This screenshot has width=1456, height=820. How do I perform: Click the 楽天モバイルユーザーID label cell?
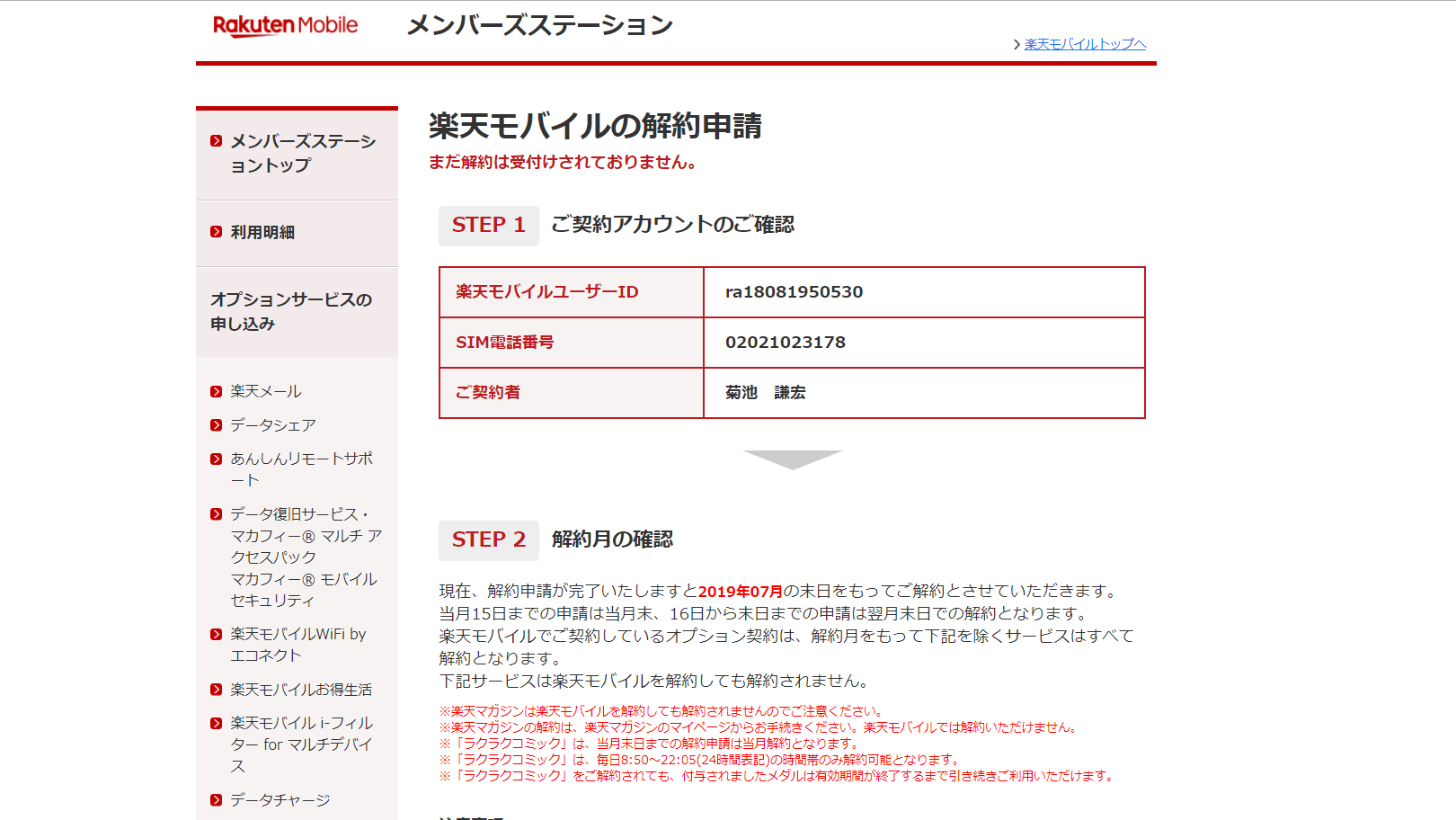tap(572, 292)
